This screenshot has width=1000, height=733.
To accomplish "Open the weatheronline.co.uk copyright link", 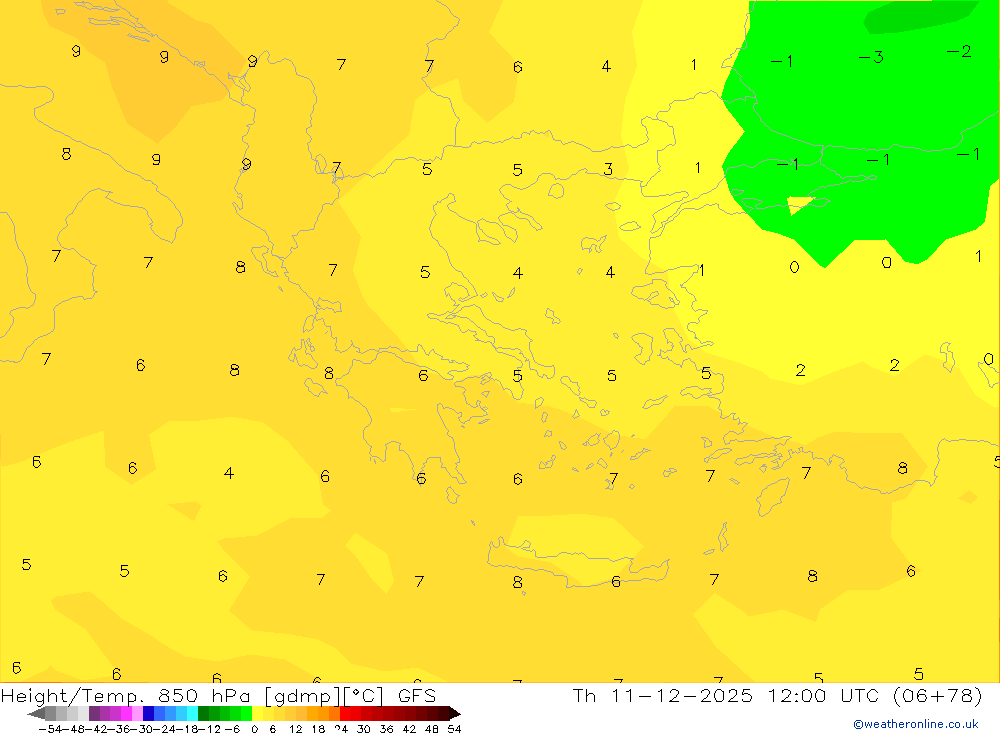I will point(916,724).
